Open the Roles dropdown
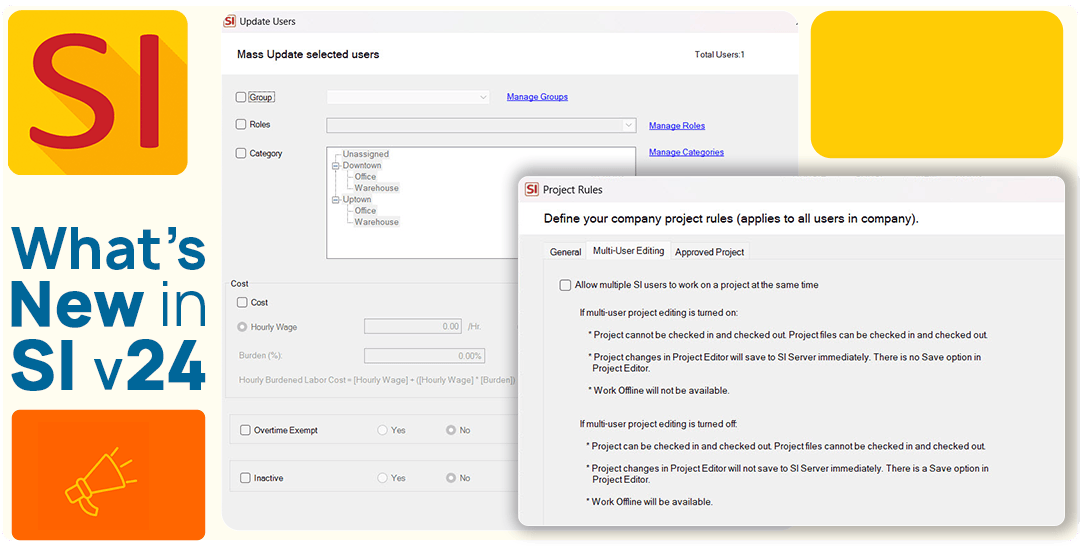 [481, 125]
